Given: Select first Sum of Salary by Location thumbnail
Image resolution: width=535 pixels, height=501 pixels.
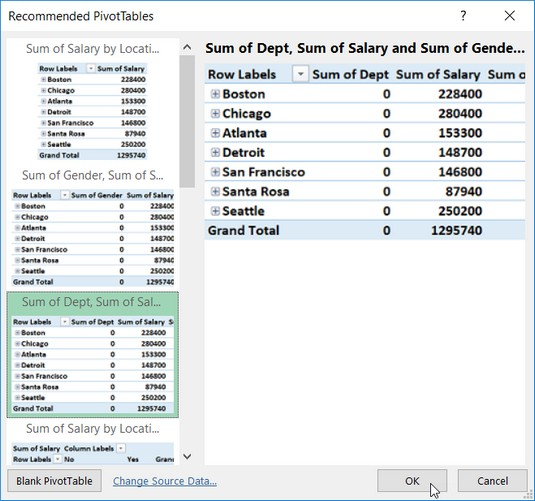Looking at the screenshot, I should point(92,102).
